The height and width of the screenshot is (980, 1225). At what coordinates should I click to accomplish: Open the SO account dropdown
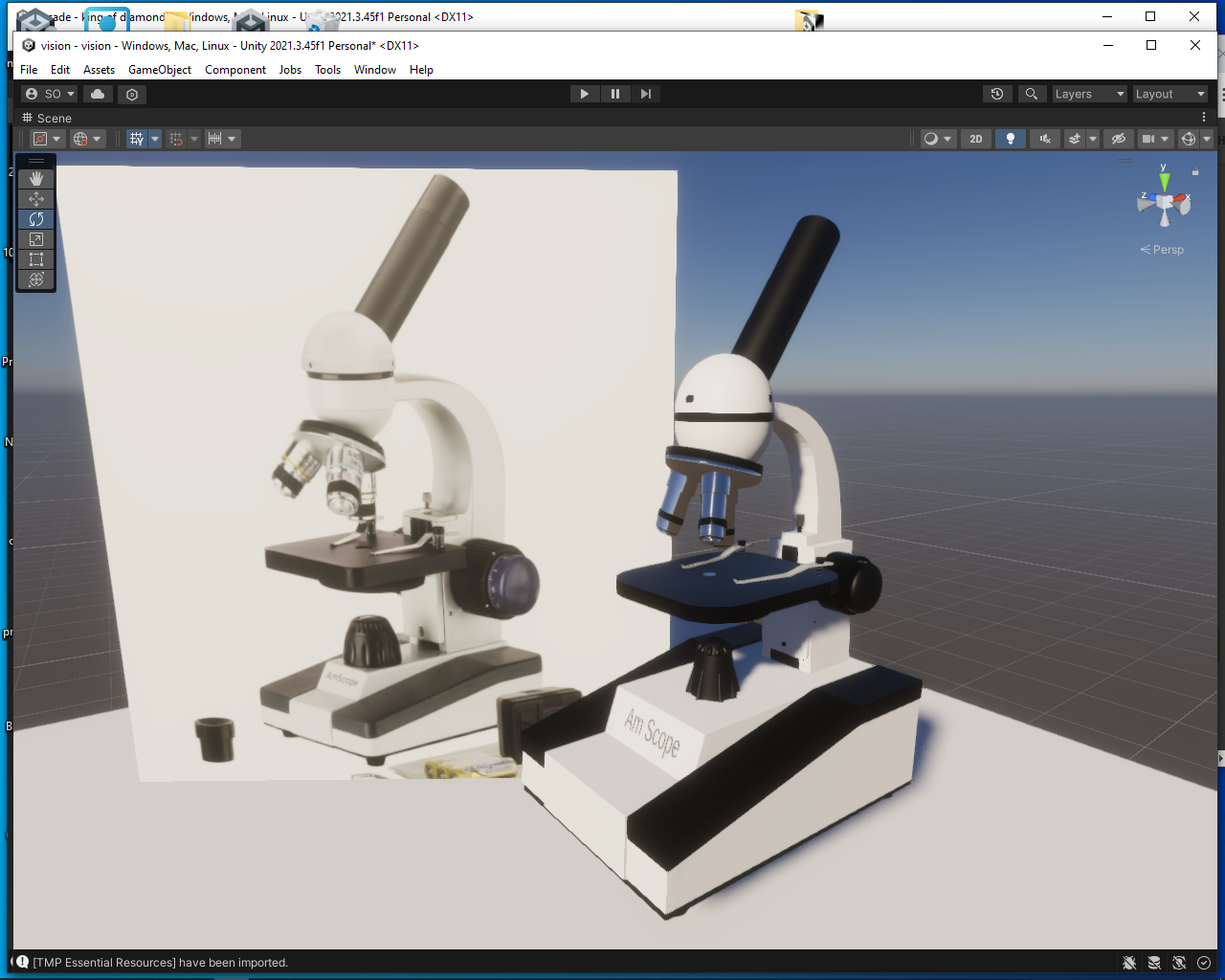[50, 94]
